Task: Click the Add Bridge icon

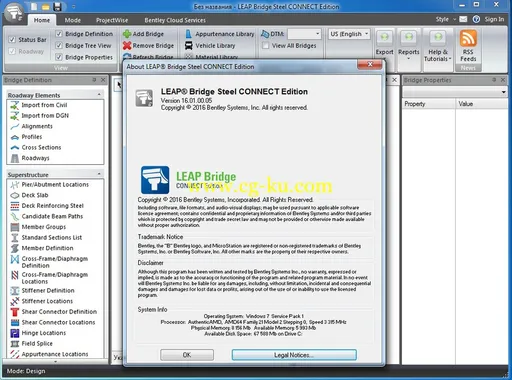Action: (x=127, y=34)
